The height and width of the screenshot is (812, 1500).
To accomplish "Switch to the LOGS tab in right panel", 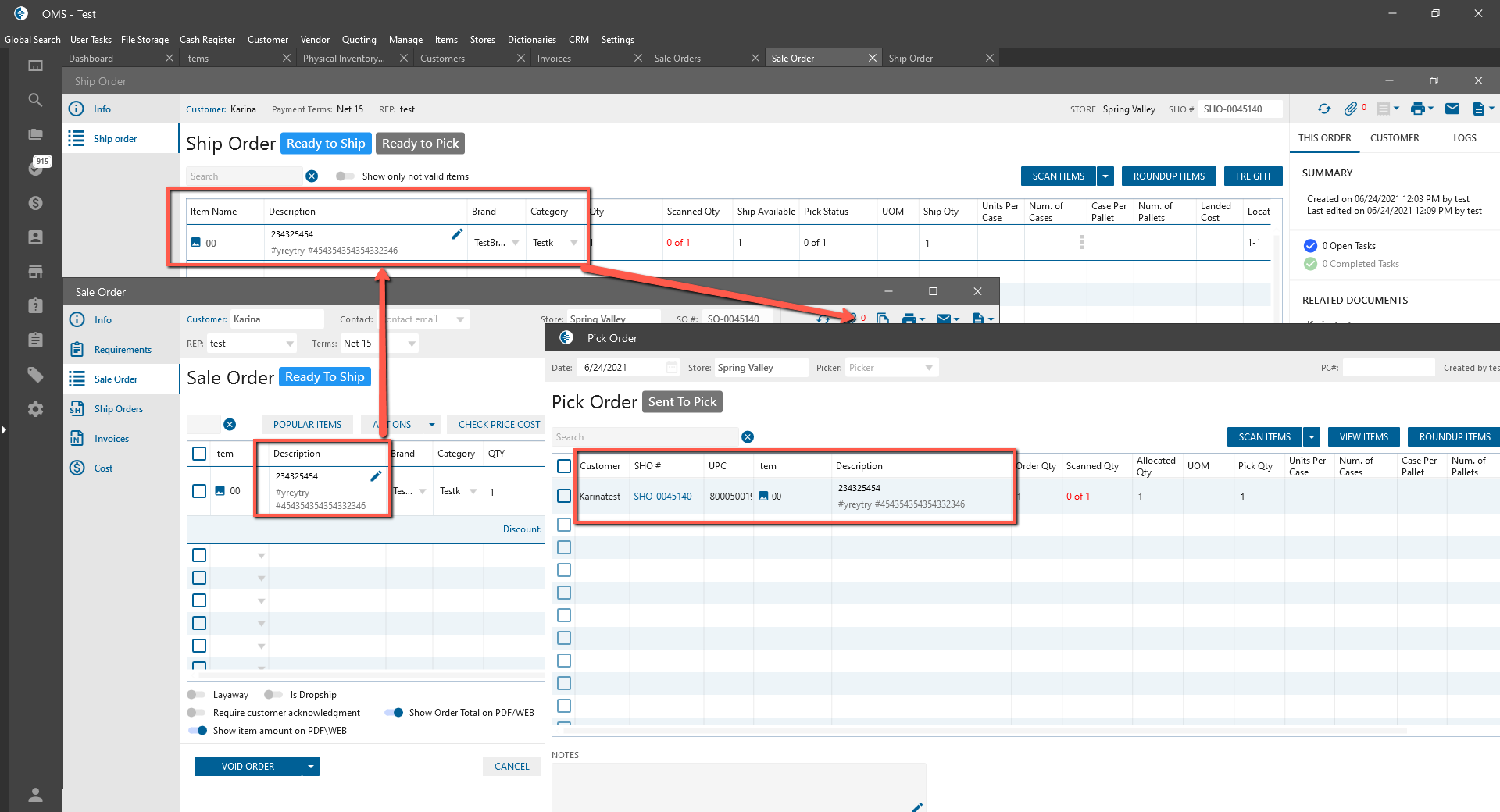I will coord(1464,138).
